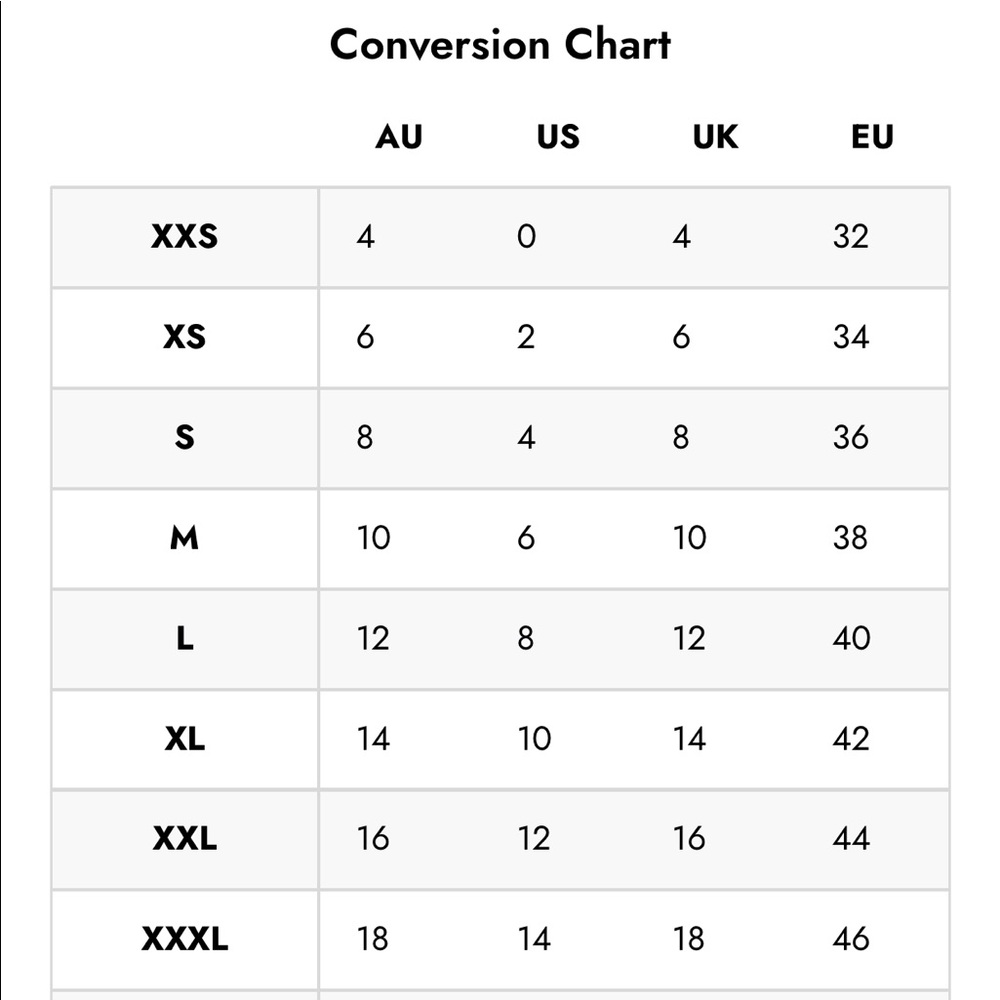Select the UK column header
This screenshot has width=1000, height=1000.
[x=716, y=136]
